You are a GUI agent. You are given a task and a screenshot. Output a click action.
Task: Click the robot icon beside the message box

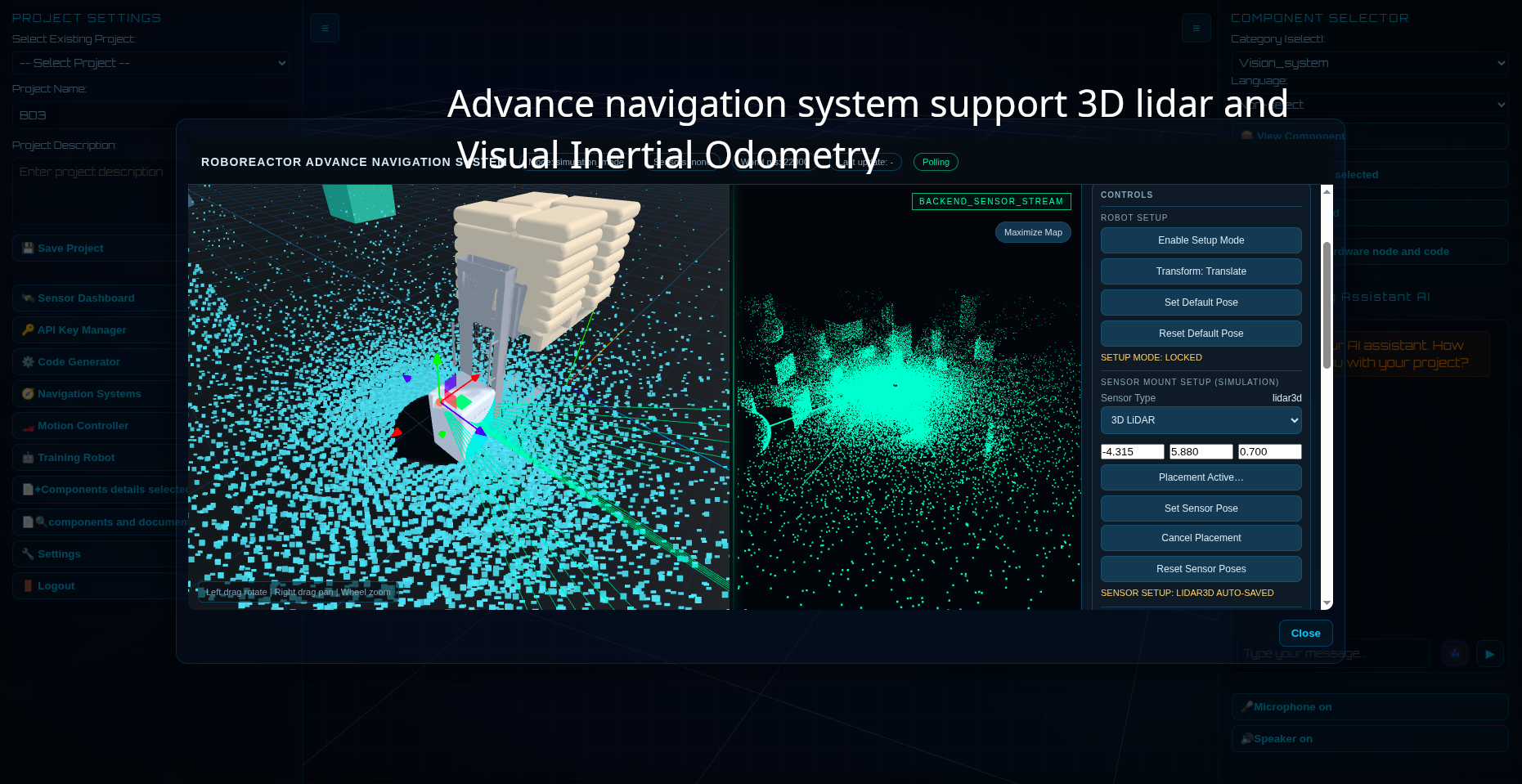(x=1455, y=654)
